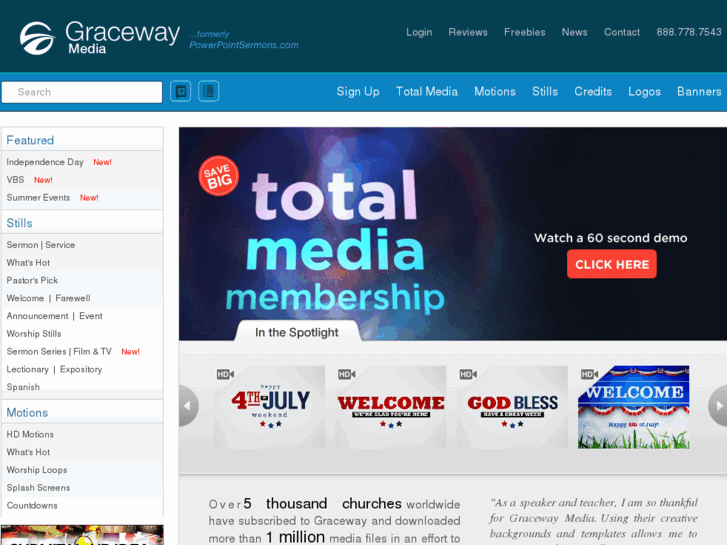Image resolution: width=727 pixels, height=545 pixels.
Task: Open the Reviews page
Action: coord(468,32)
